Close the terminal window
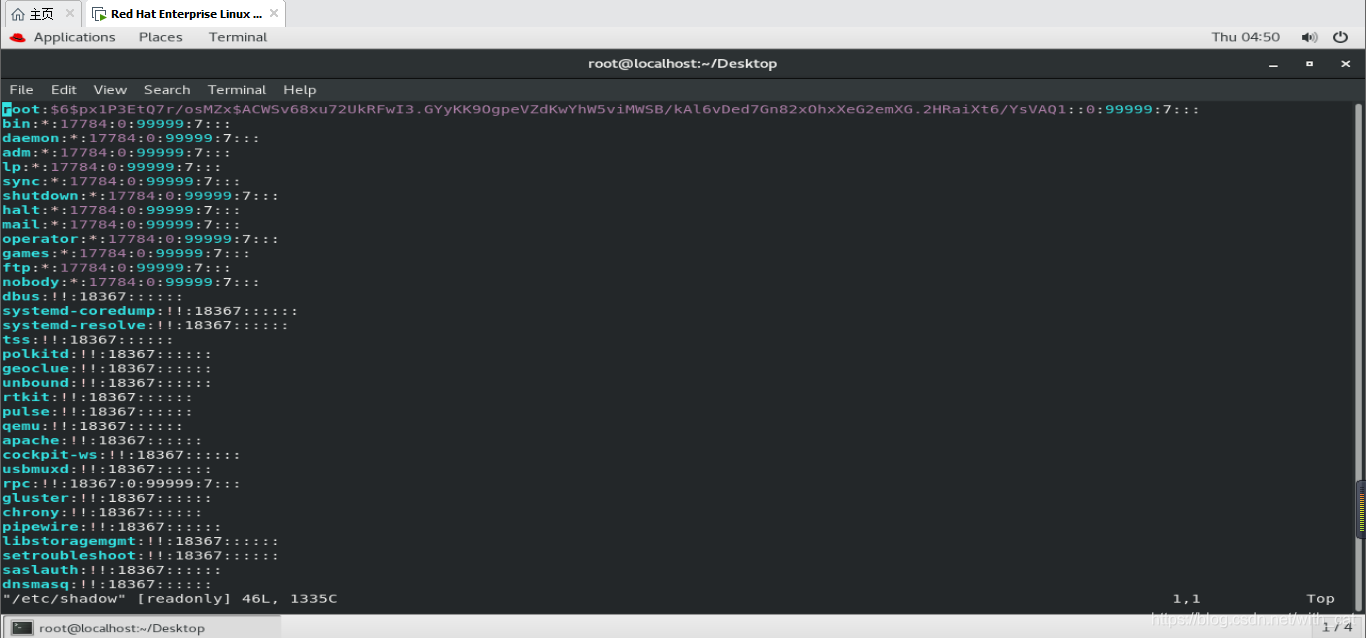 (1345, 63)
